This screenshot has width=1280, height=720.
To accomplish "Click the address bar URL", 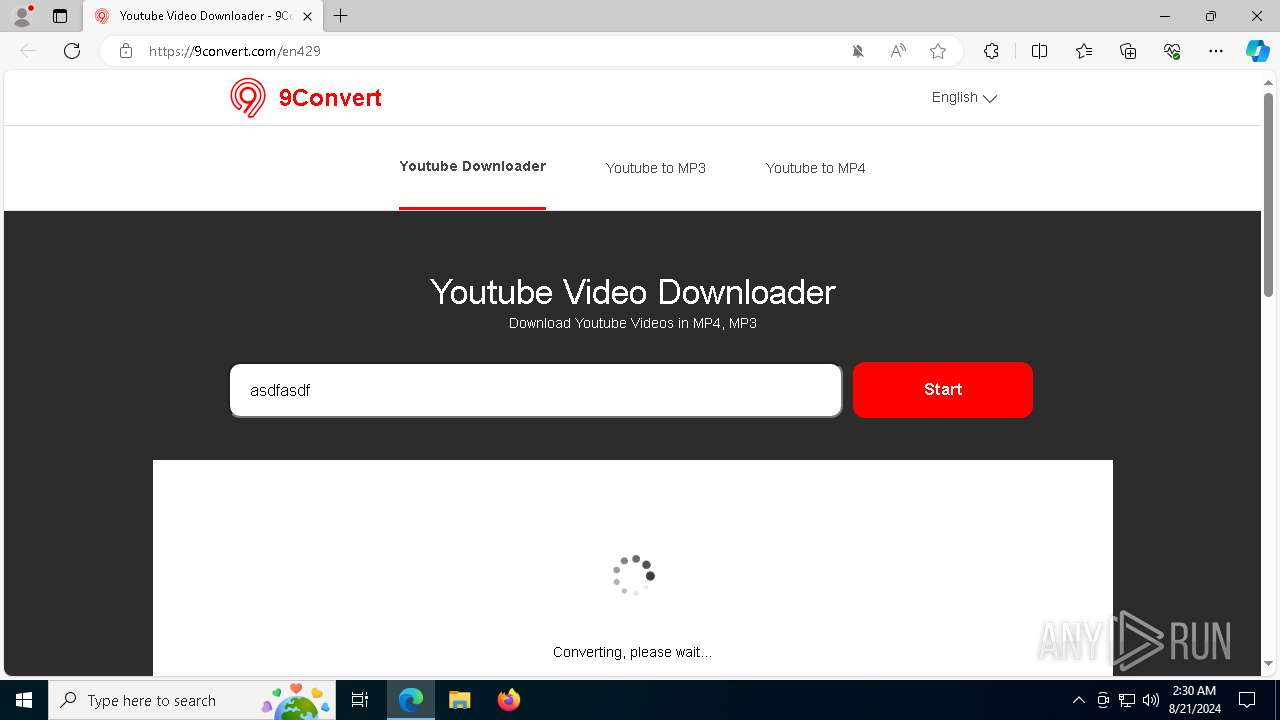I will point(235,51).
